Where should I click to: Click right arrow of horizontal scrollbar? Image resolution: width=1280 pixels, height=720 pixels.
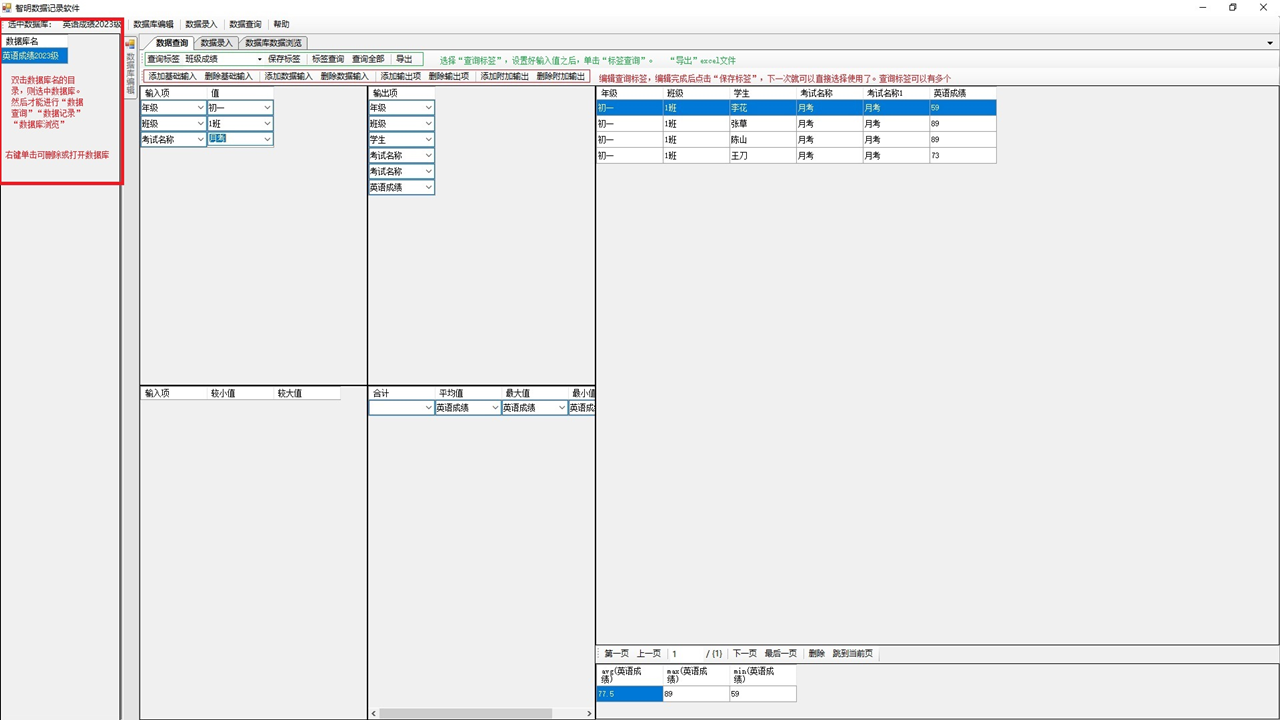pyautogui.click(x=588, y=713)
